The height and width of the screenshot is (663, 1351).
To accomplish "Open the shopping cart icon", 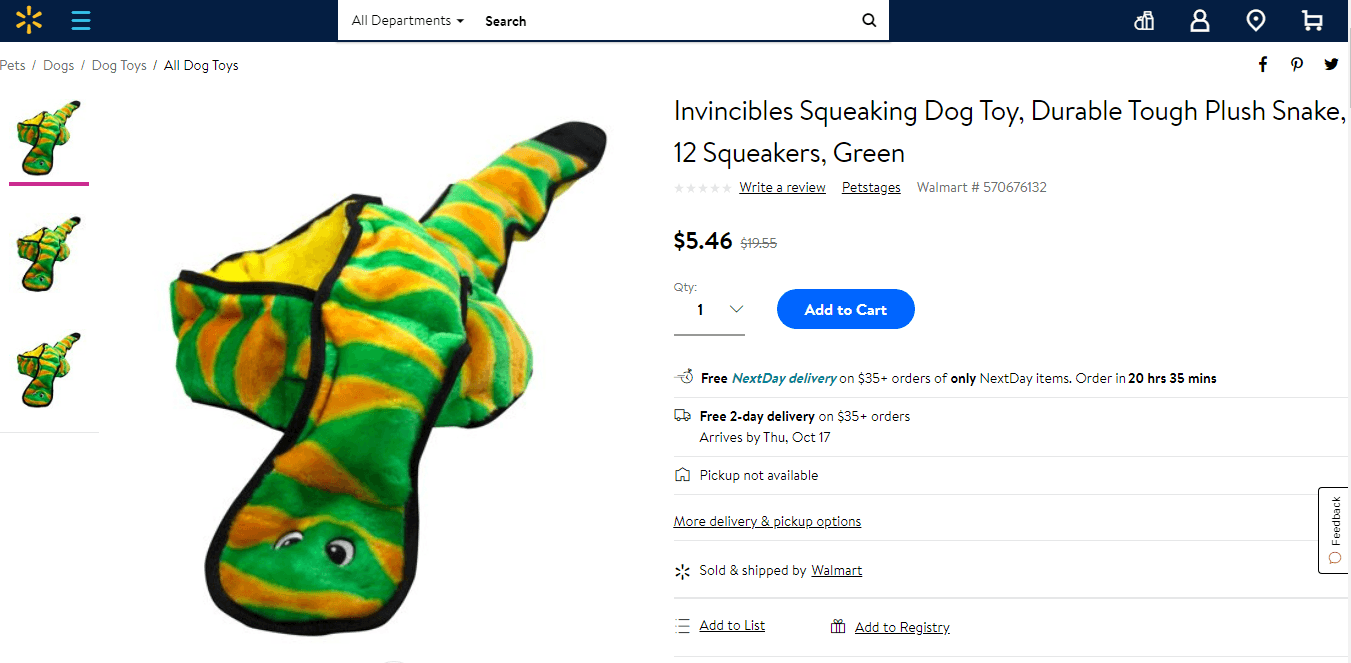I will [1311, 20].
